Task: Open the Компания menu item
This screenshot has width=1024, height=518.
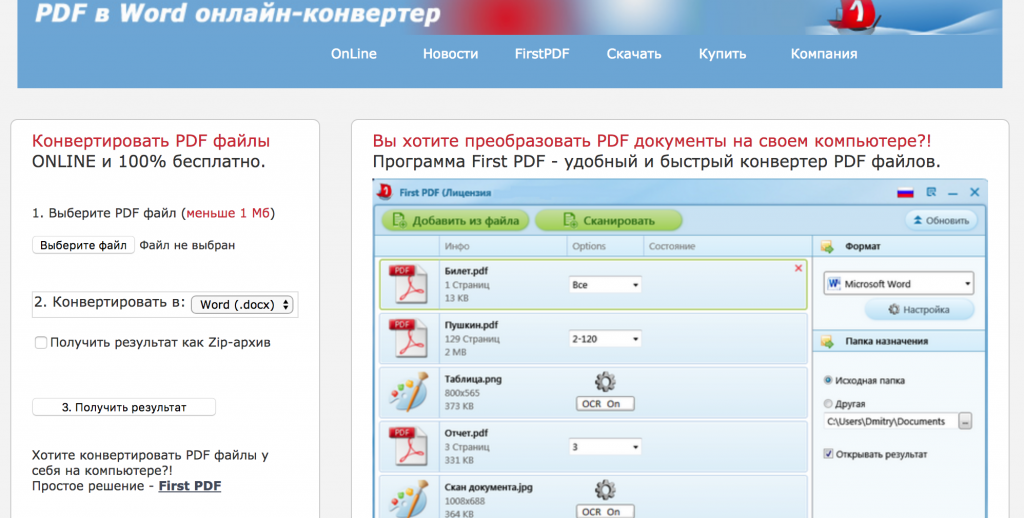Action: tap(824, 54)
